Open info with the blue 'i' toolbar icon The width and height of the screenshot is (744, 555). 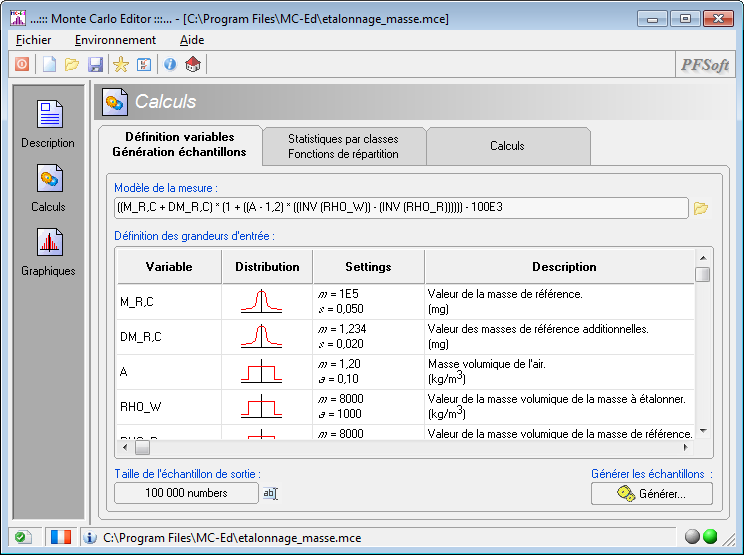(170, 64)
